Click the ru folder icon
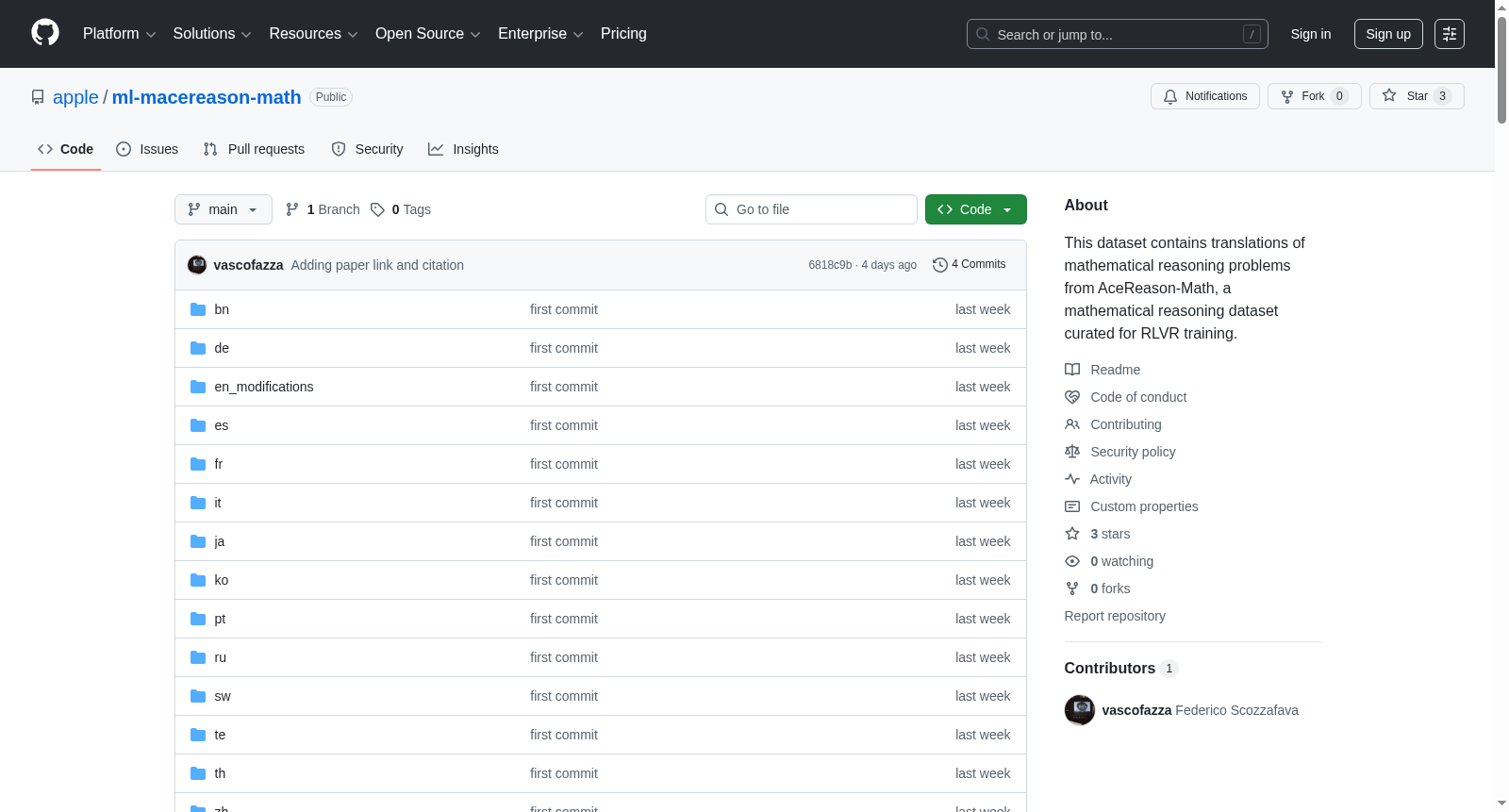 [198, 657]
